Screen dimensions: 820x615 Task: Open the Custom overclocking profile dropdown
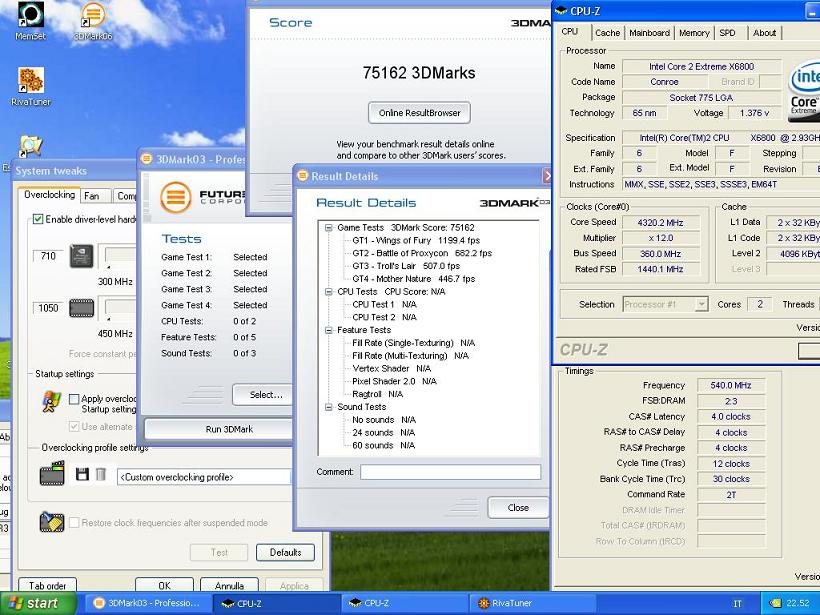[x=204, y=477]
